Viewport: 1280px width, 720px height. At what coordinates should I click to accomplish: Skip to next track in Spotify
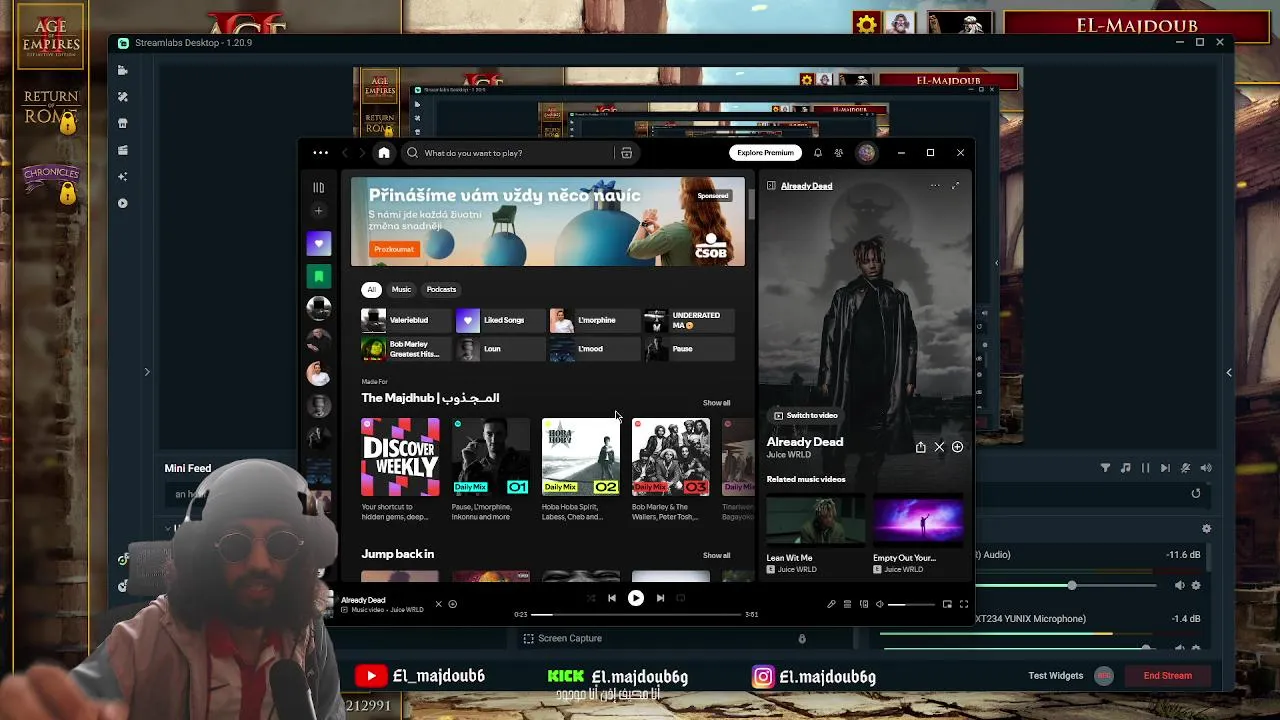(x=660, y=598)
